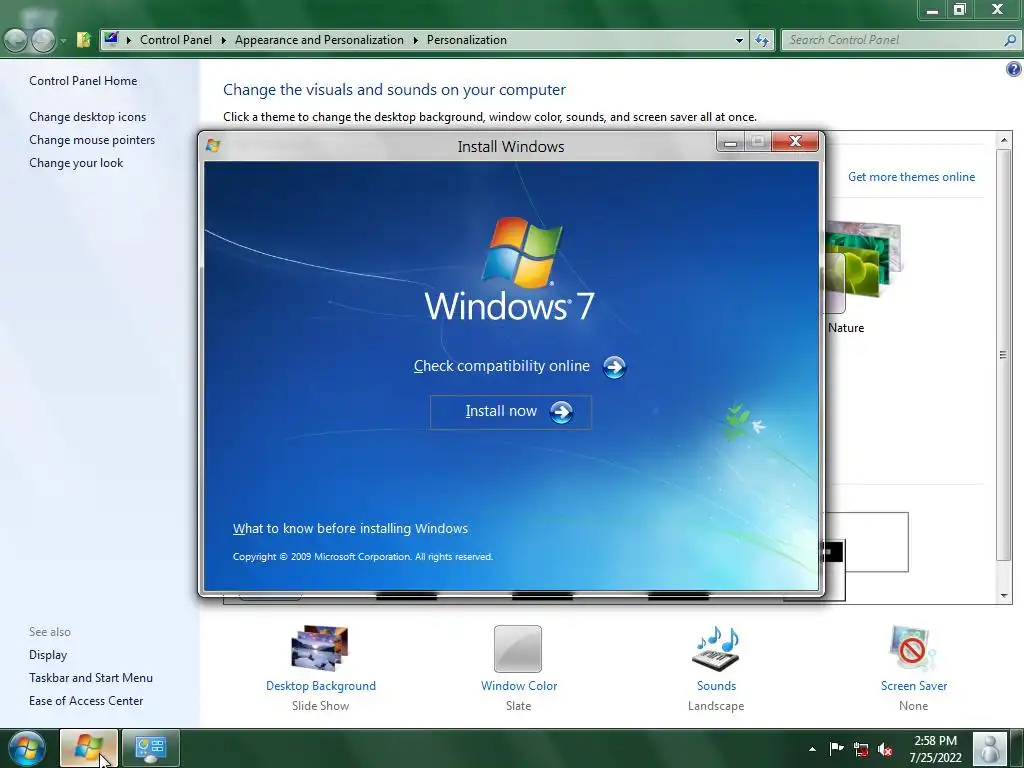Open Taskbar and Start Menu link

[91, 678]
